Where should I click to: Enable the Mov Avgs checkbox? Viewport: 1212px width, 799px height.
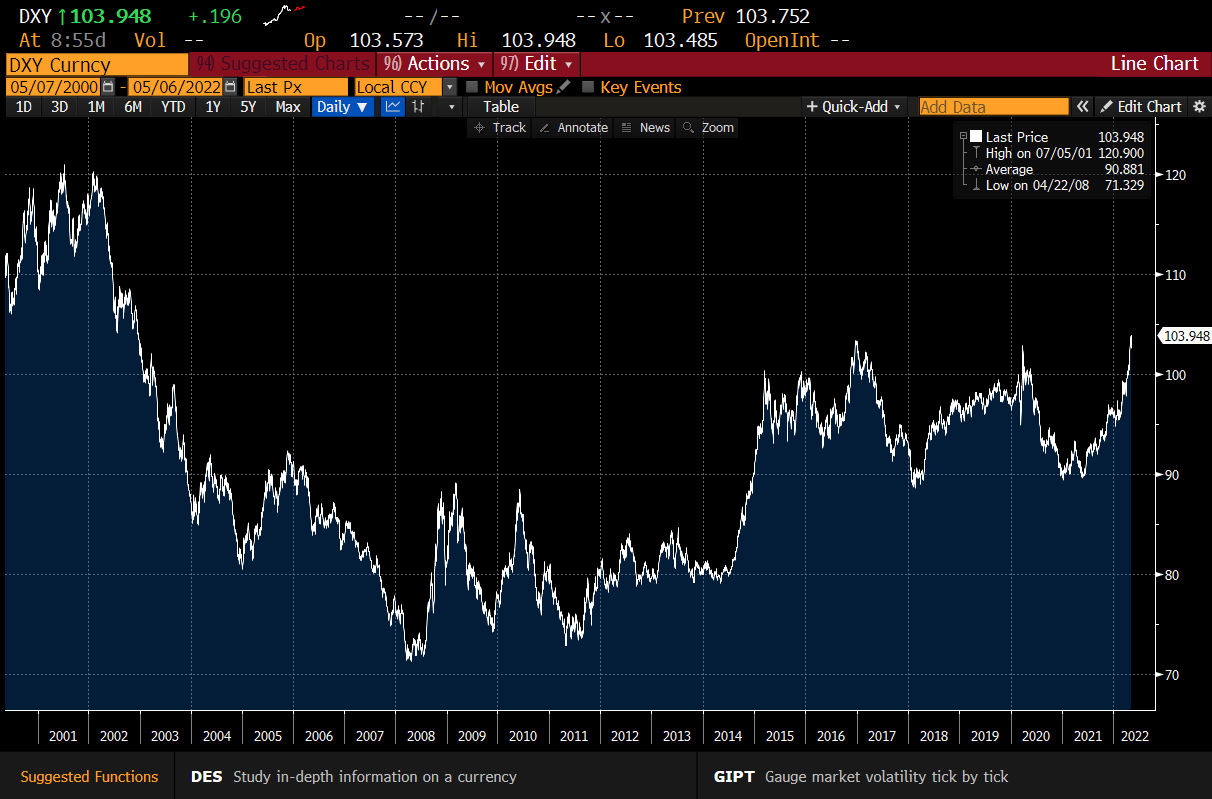(473, 87)
